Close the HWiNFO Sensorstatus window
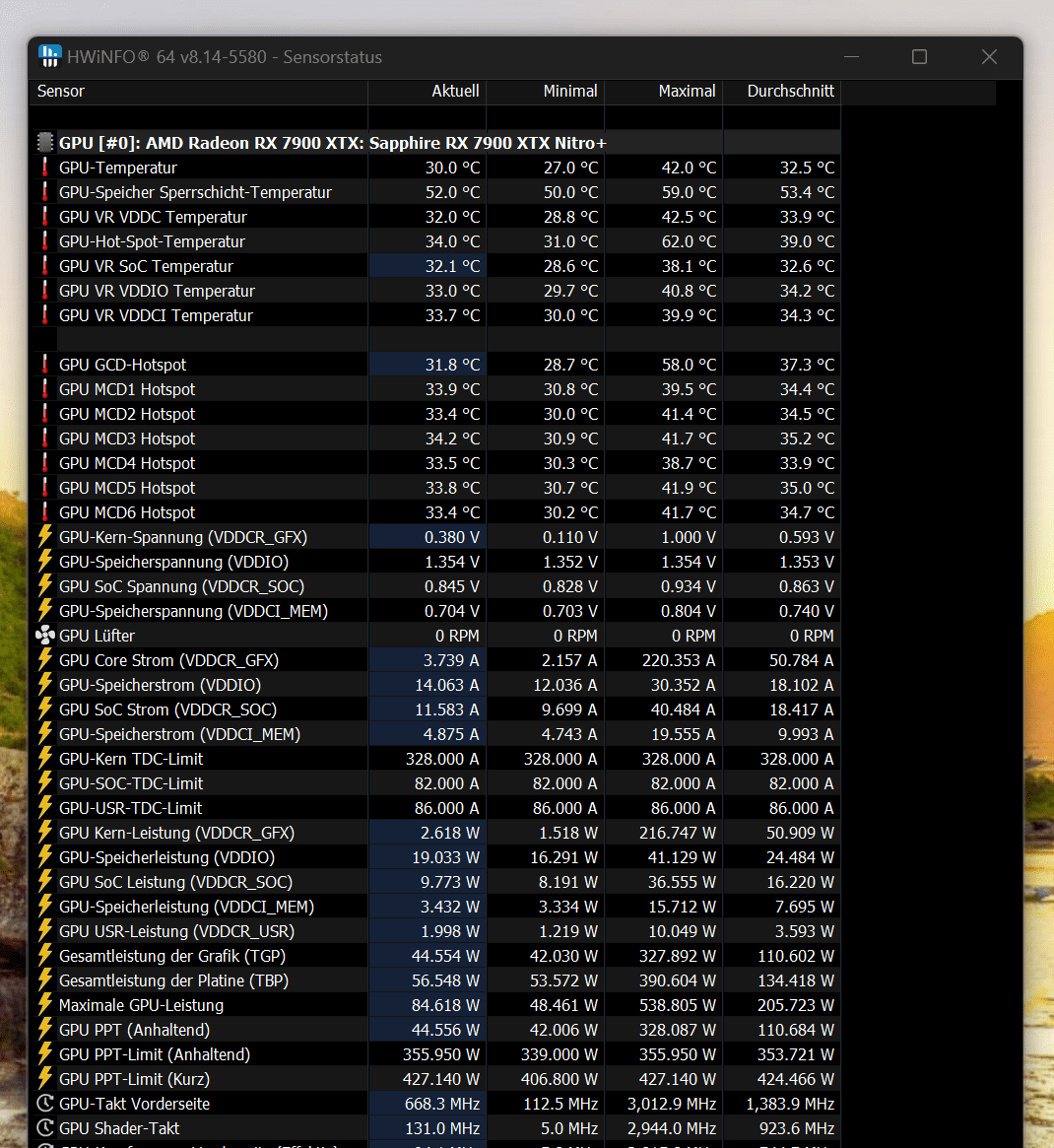This screenshot has width=1054, height=1148. point(989,56)
